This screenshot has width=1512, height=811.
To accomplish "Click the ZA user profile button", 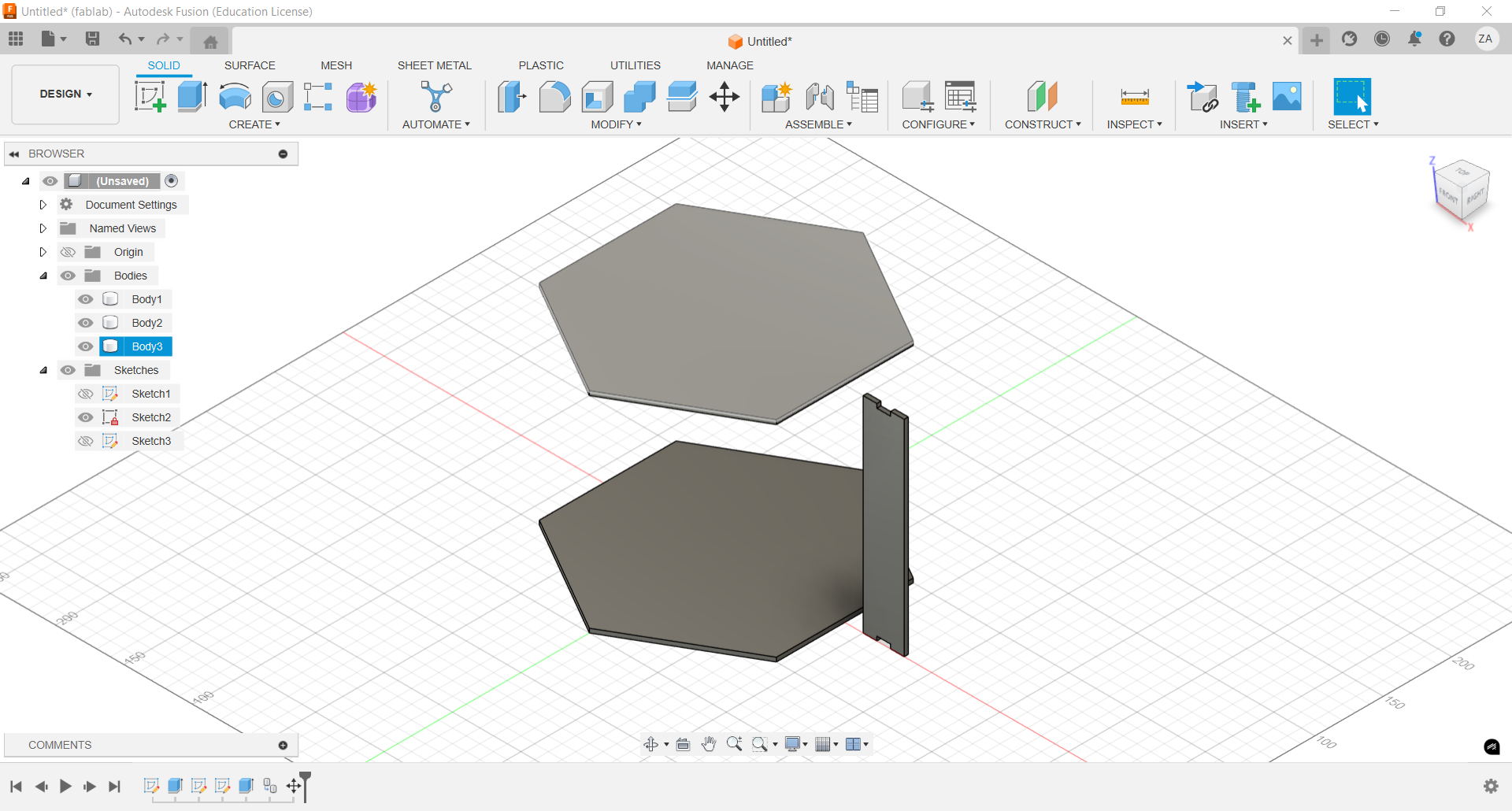I will point(1486,39).
